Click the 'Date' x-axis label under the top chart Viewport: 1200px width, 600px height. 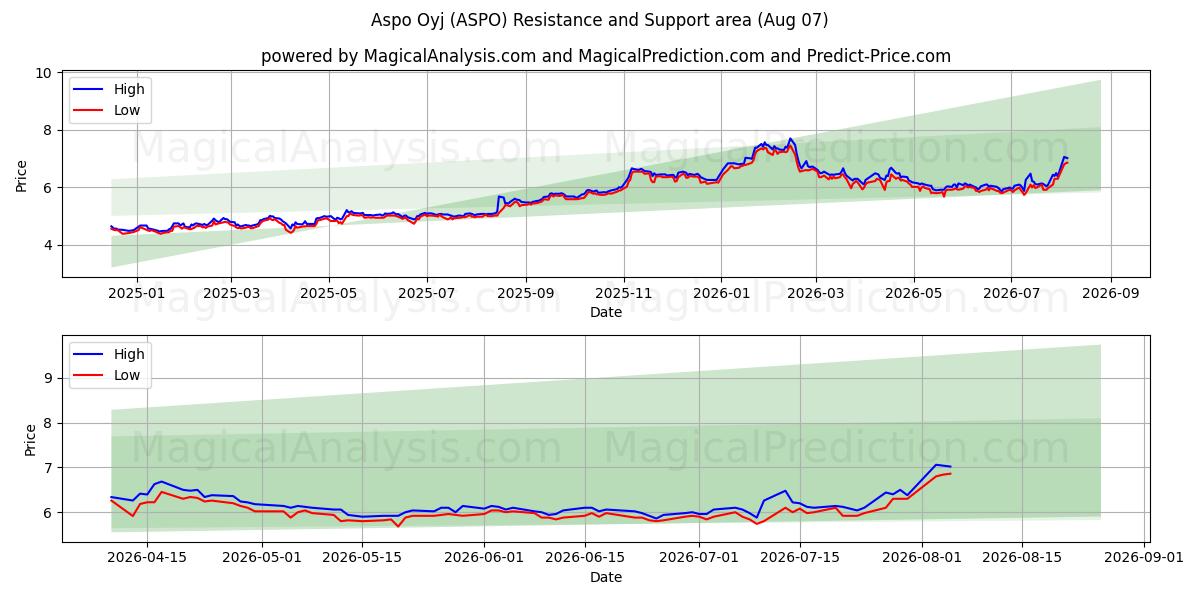(x=606, y=312)
